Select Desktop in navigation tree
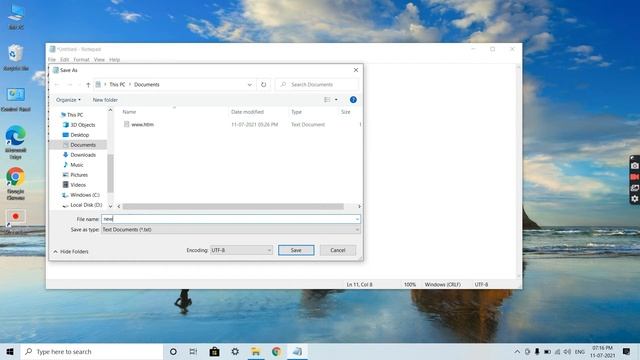 [x=80, y=135]
